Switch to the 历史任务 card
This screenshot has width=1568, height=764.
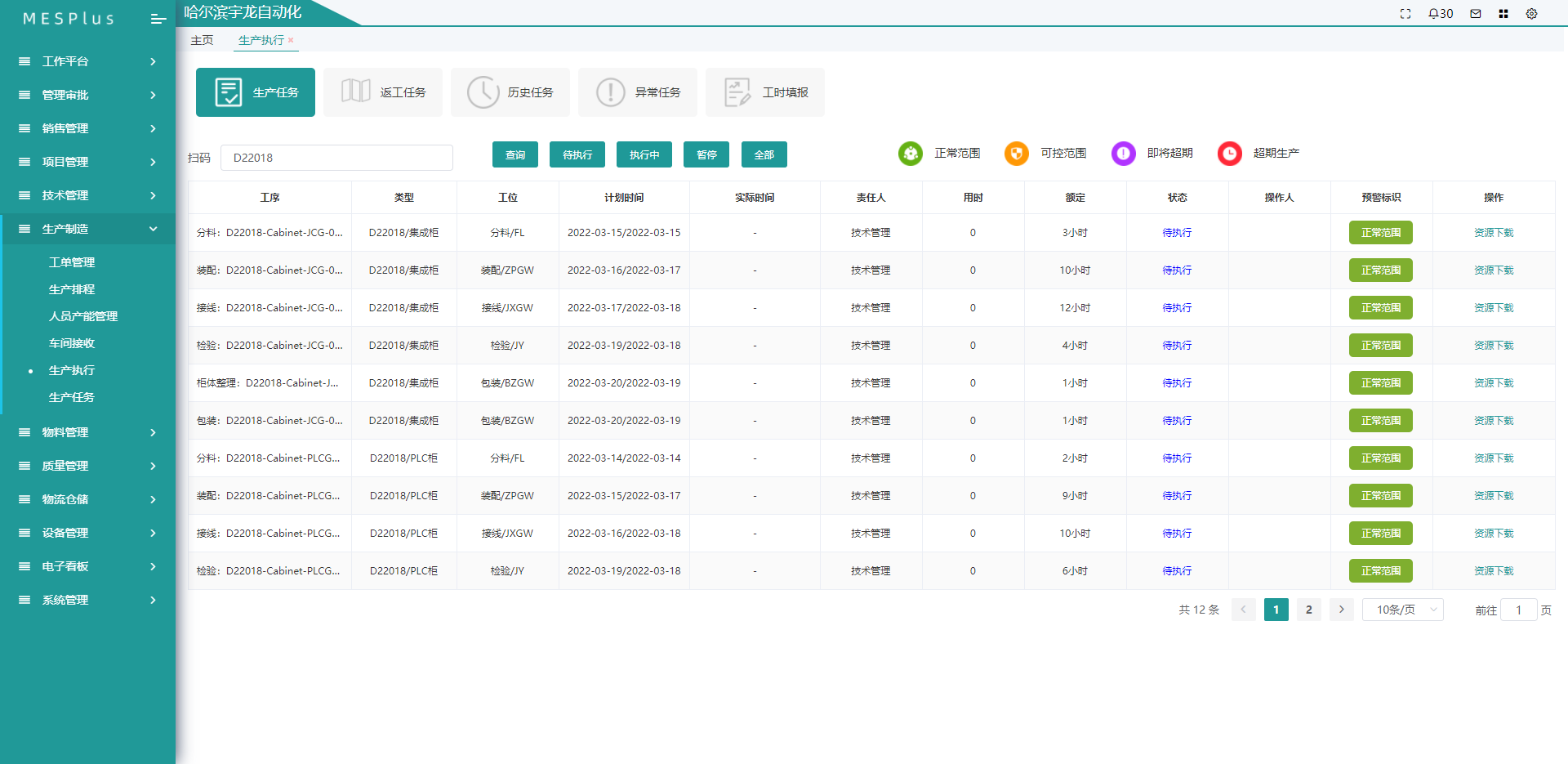point(510,92)
